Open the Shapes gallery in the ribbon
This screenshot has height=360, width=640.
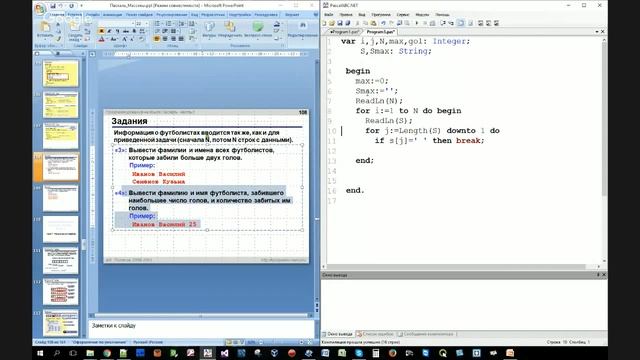coord(209,30)
